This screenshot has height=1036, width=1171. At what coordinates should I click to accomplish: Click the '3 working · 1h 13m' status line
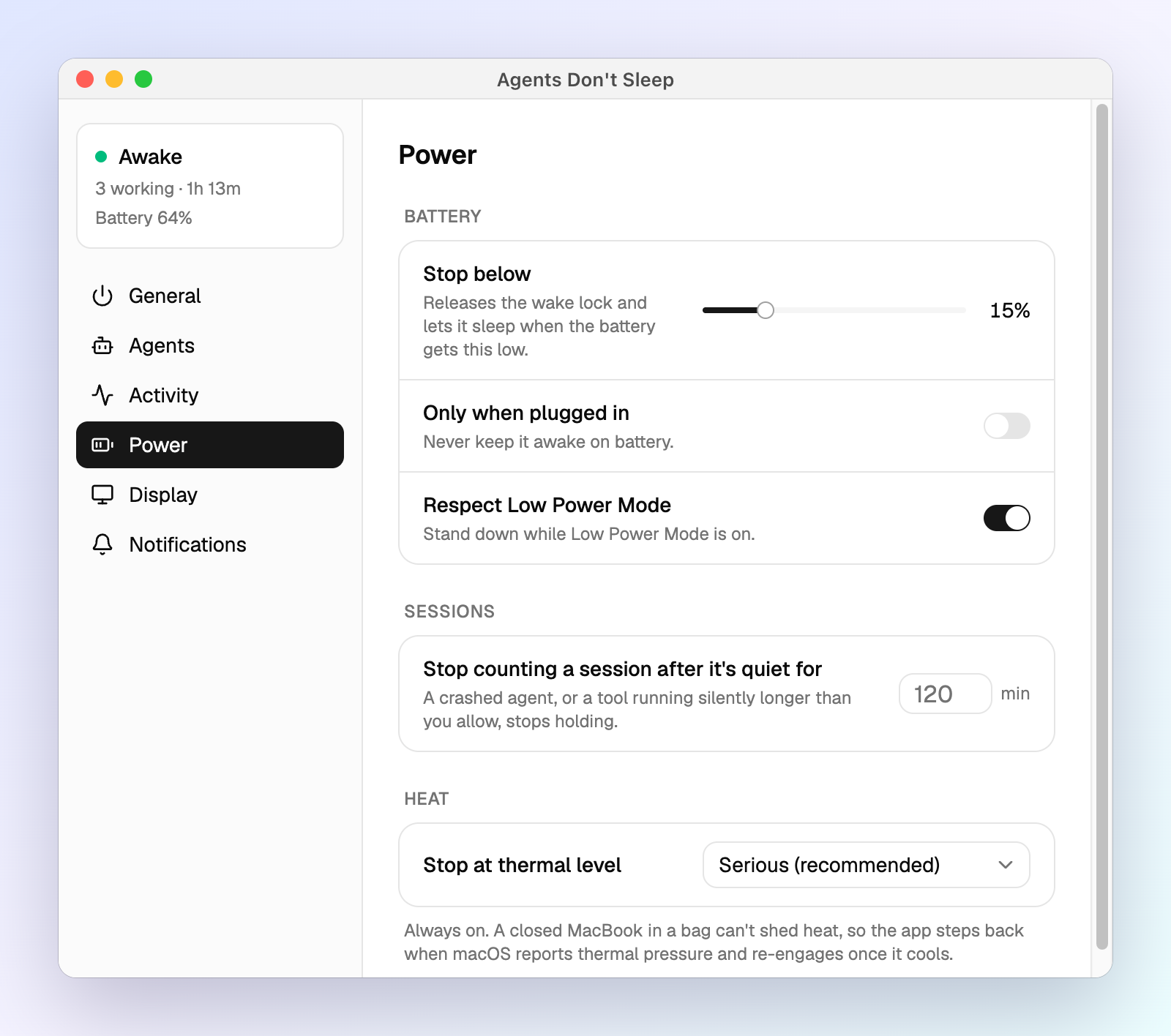point(168,189)
